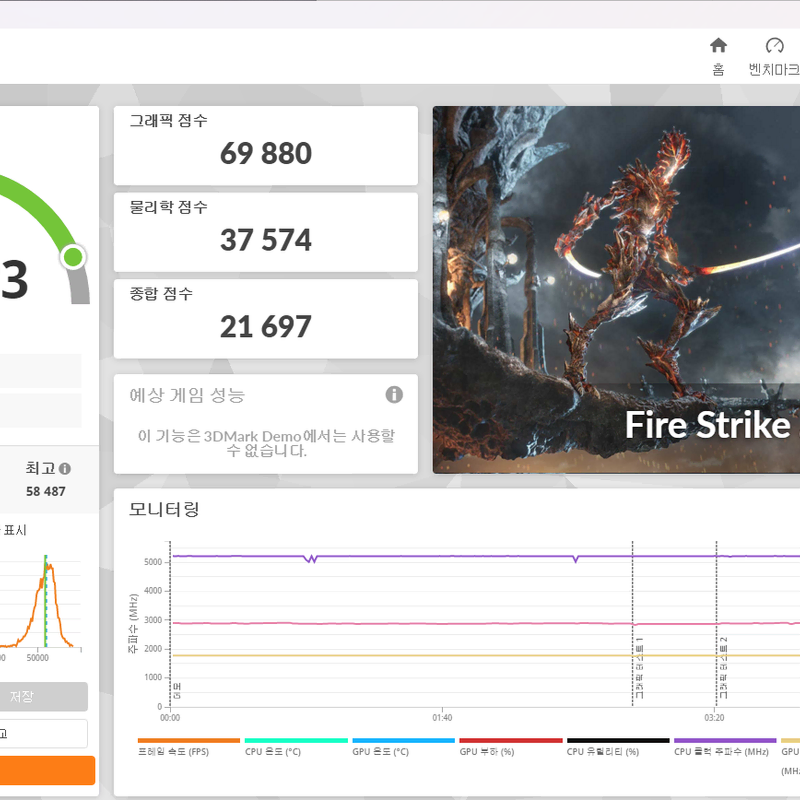Viewport: 800px width, 800px height.
Task: Click the green score gauge knob
Action: (x=73, y=257)
